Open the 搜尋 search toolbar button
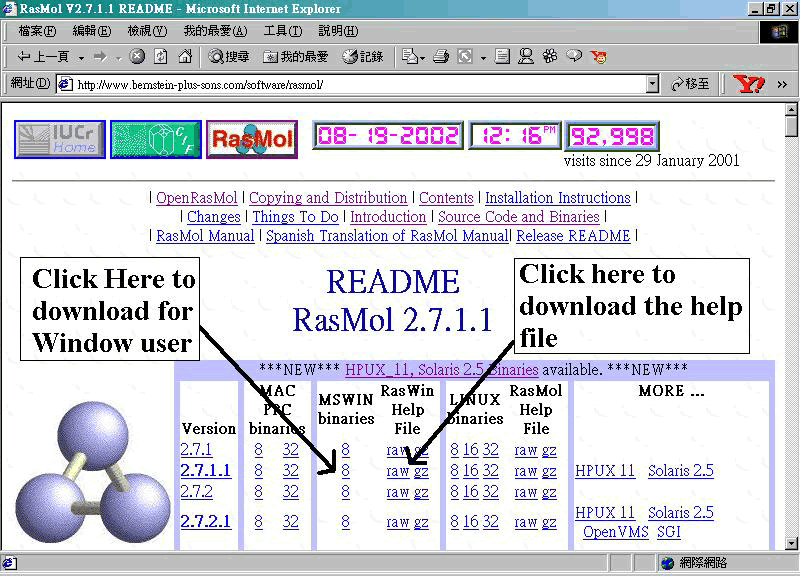The image size is (800, 576). tap(229, 57)
